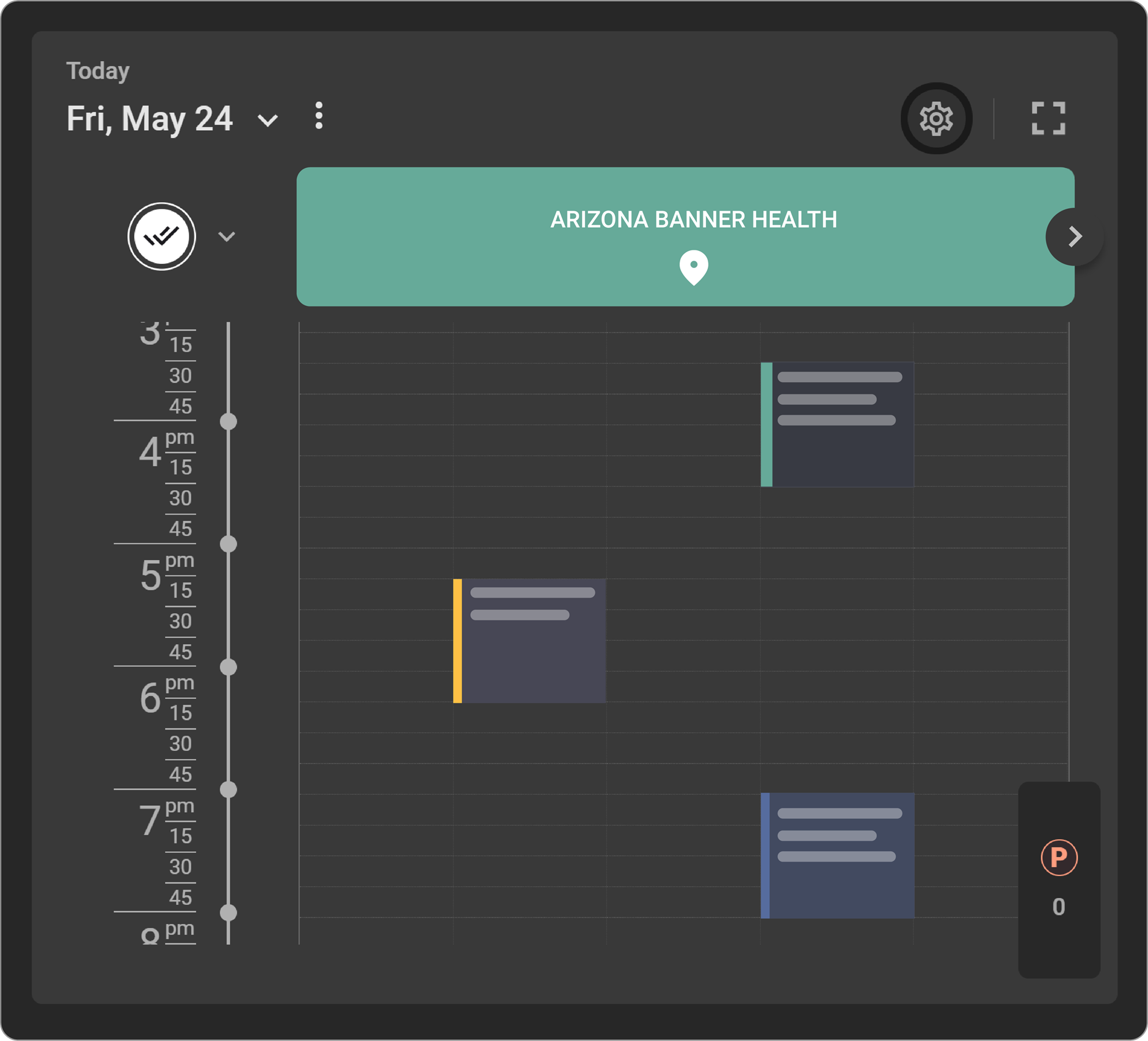
Task: Go to next location with right arrow
Action: tap(1075, 236)
